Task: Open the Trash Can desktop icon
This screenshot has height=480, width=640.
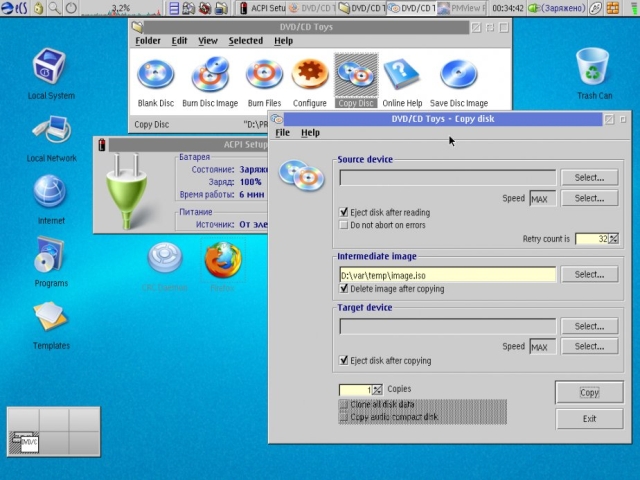Action: click(594, 68)
